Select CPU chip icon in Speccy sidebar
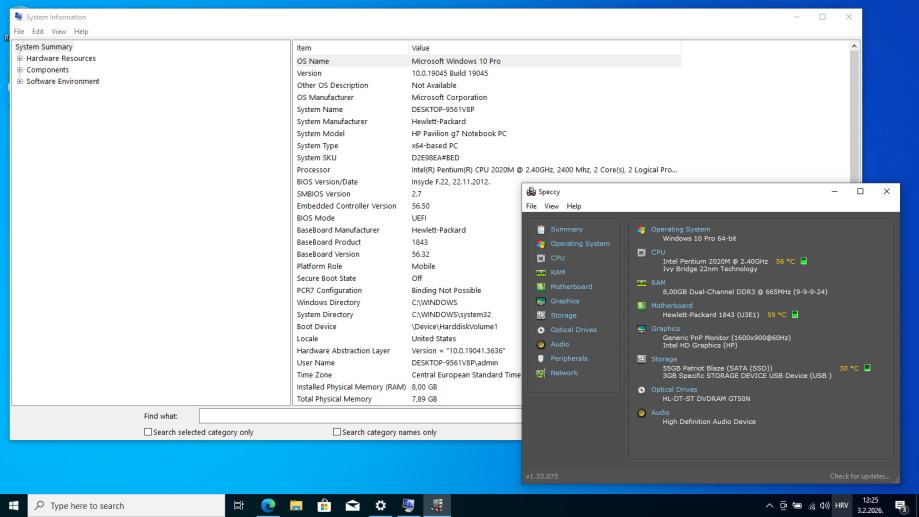The width and height of the screenshot is (919, 517). [x=541, y=258]
